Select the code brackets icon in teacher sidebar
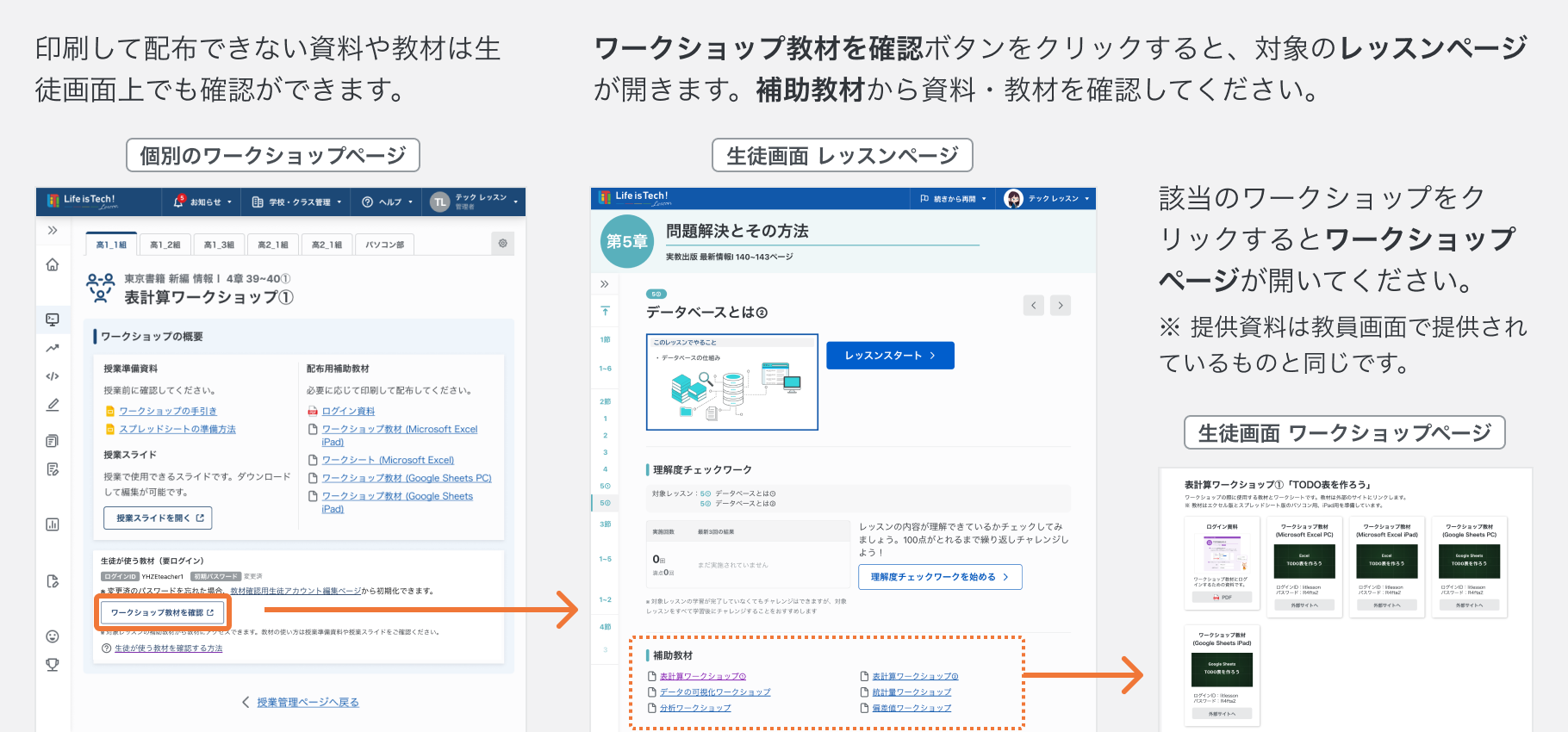The height and width of the screenshot is (732, 1568). (x=53, y=376)
